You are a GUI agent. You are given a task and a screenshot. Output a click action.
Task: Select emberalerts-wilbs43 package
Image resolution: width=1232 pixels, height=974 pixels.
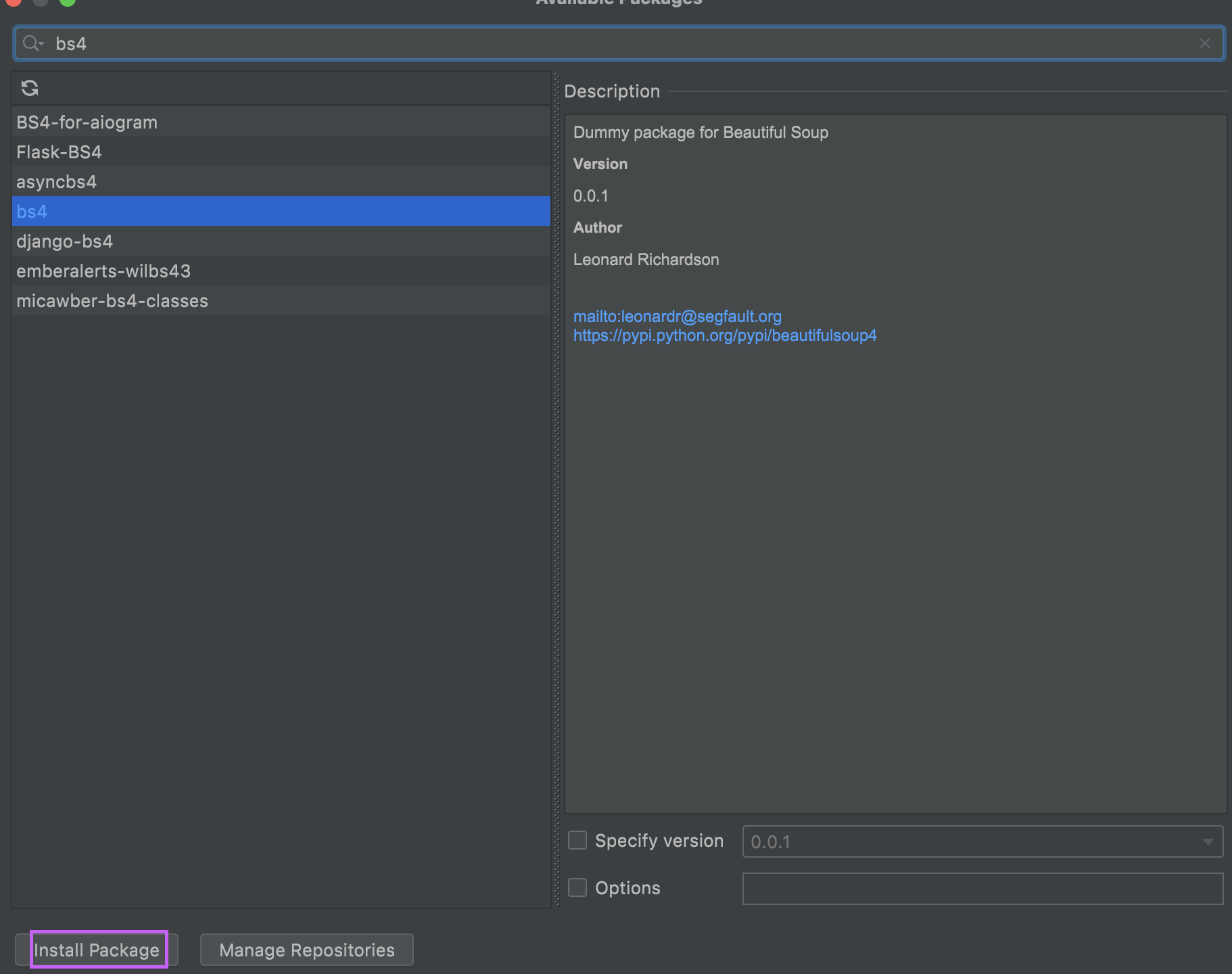281,271
